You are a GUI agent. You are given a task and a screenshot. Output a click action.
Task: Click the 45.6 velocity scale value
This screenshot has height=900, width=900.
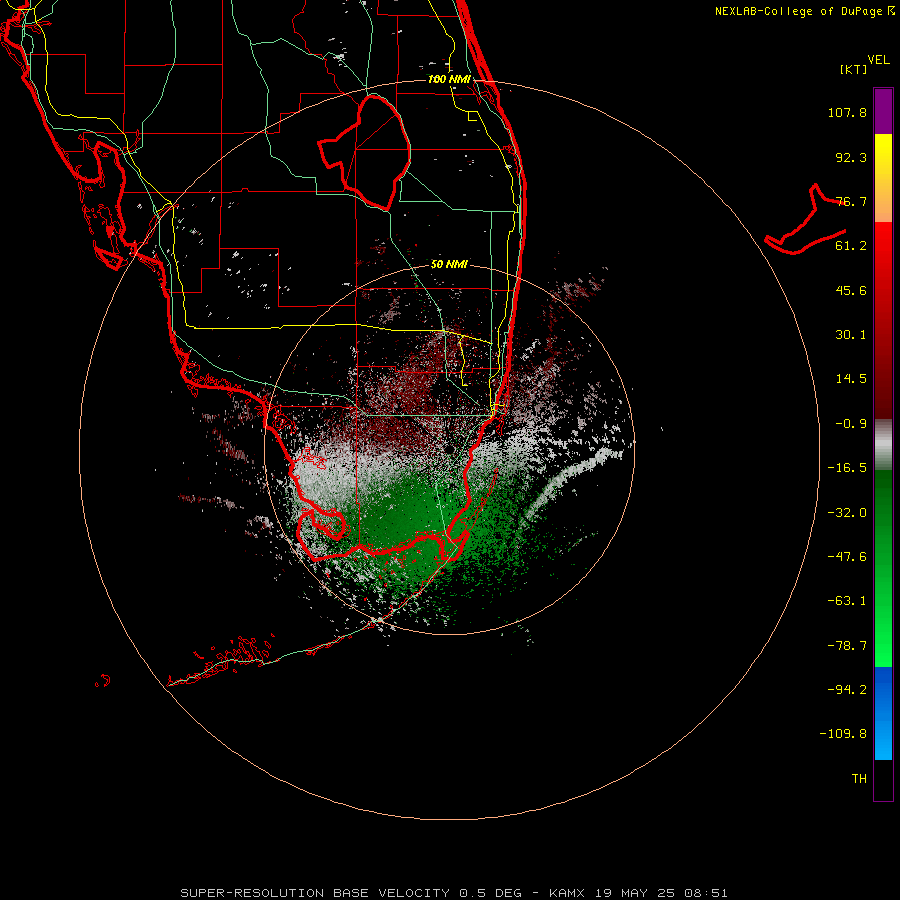851,290
